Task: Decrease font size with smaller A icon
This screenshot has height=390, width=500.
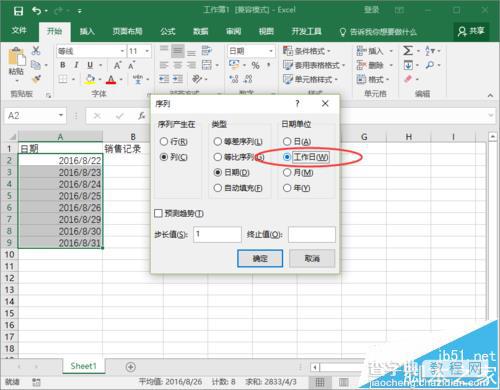Action: 132,65
